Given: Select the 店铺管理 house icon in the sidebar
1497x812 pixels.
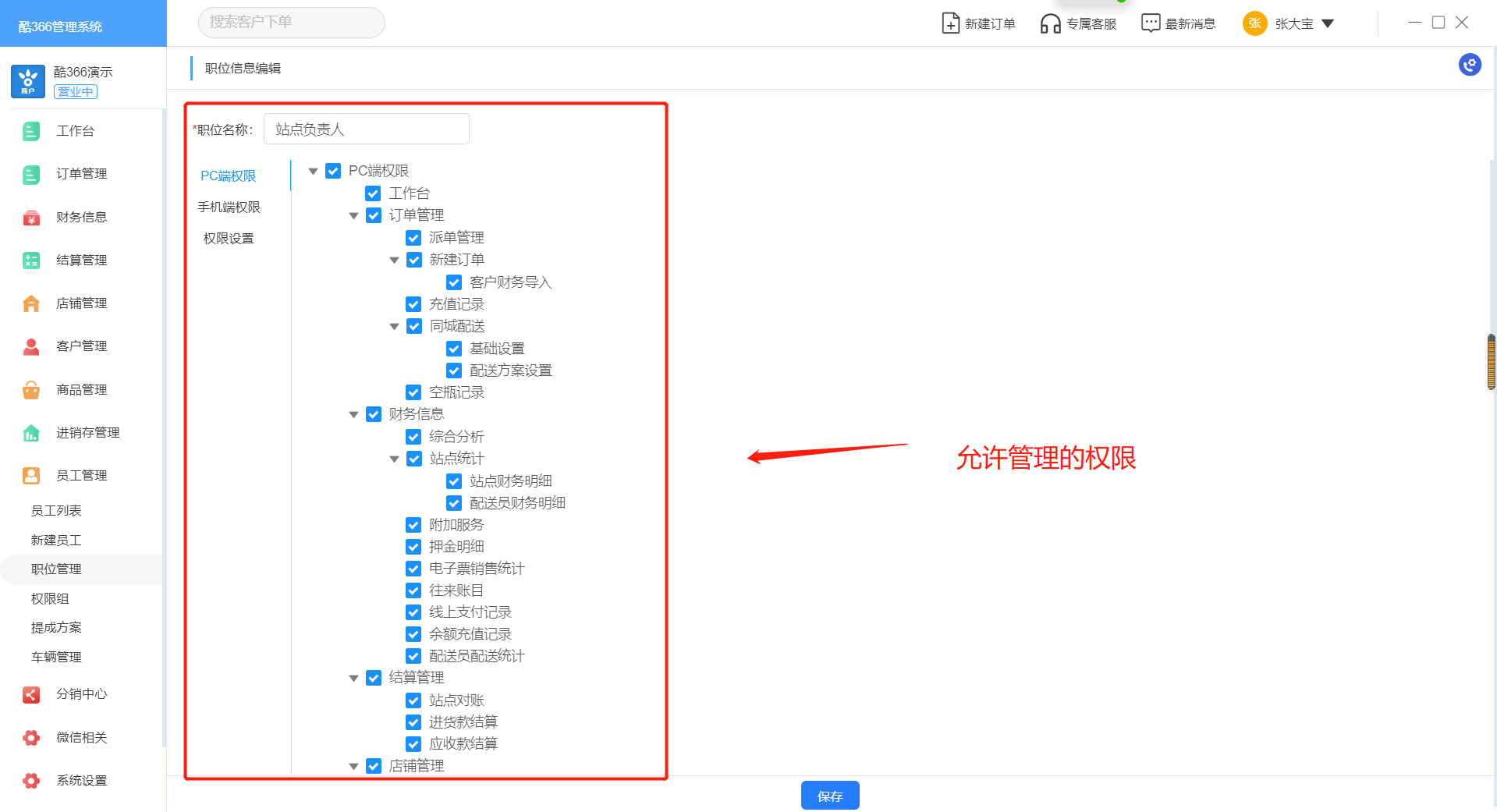Looking at the screenshot, I should coord(31,303).
